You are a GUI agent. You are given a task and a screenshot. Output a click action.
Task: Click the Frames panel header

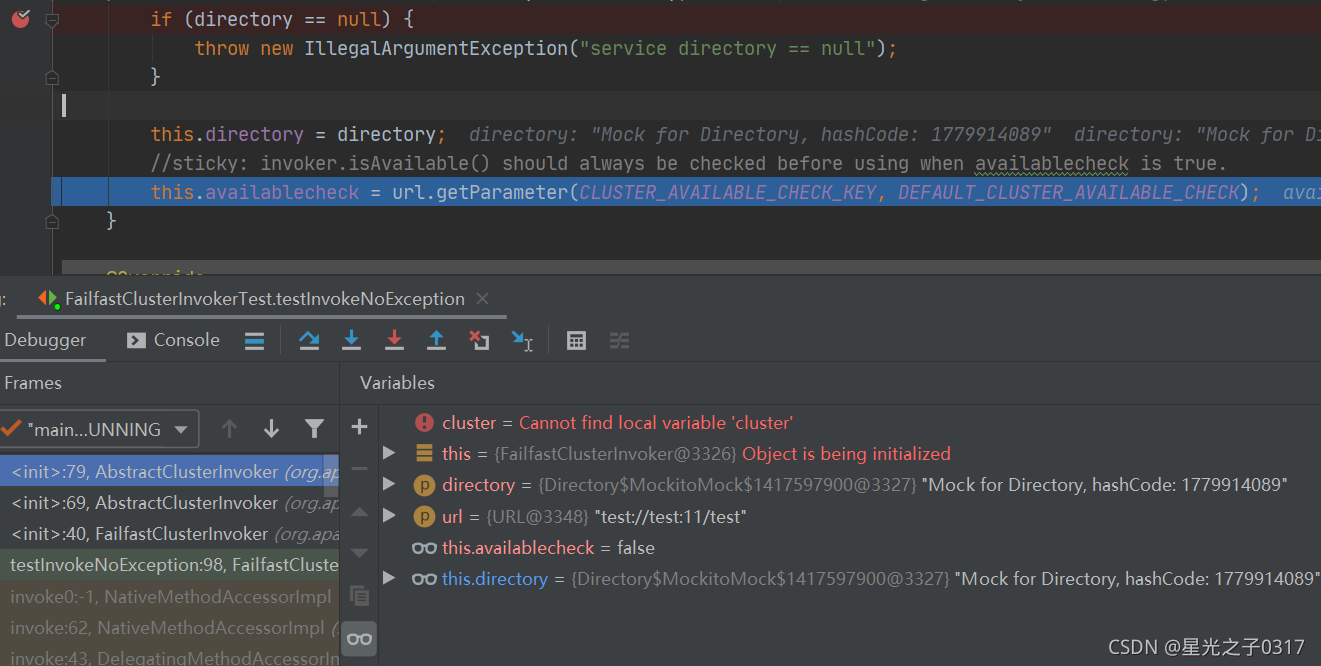click(x=33, y=383)
